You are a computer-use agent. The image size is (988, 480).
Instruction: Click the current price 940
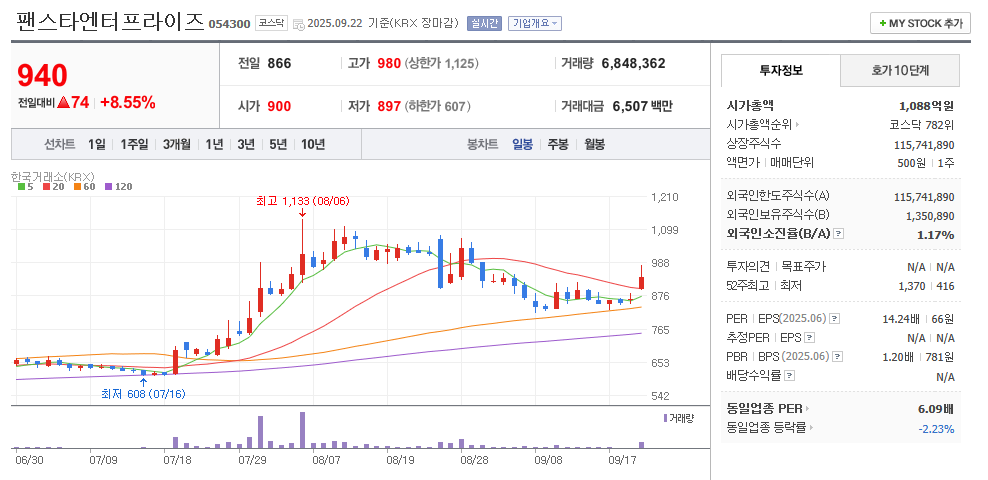pyautogui.click(x=42, y=76)
